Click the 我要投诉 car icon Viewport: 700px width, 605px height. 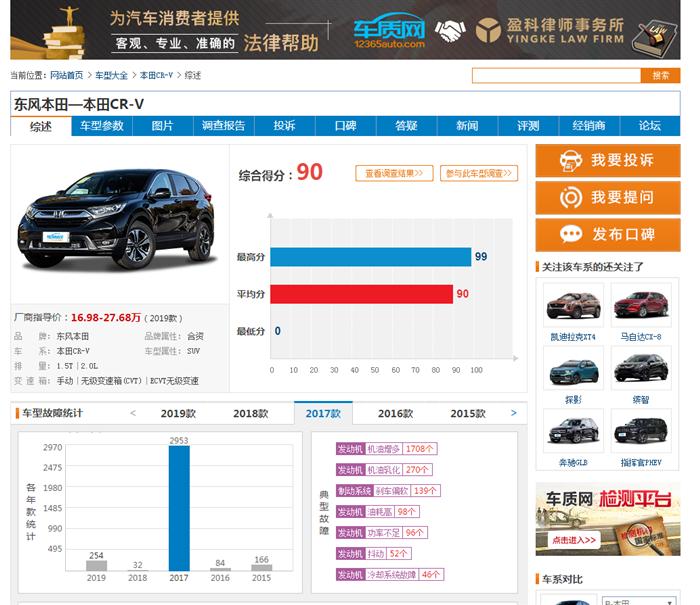[571, 161]
